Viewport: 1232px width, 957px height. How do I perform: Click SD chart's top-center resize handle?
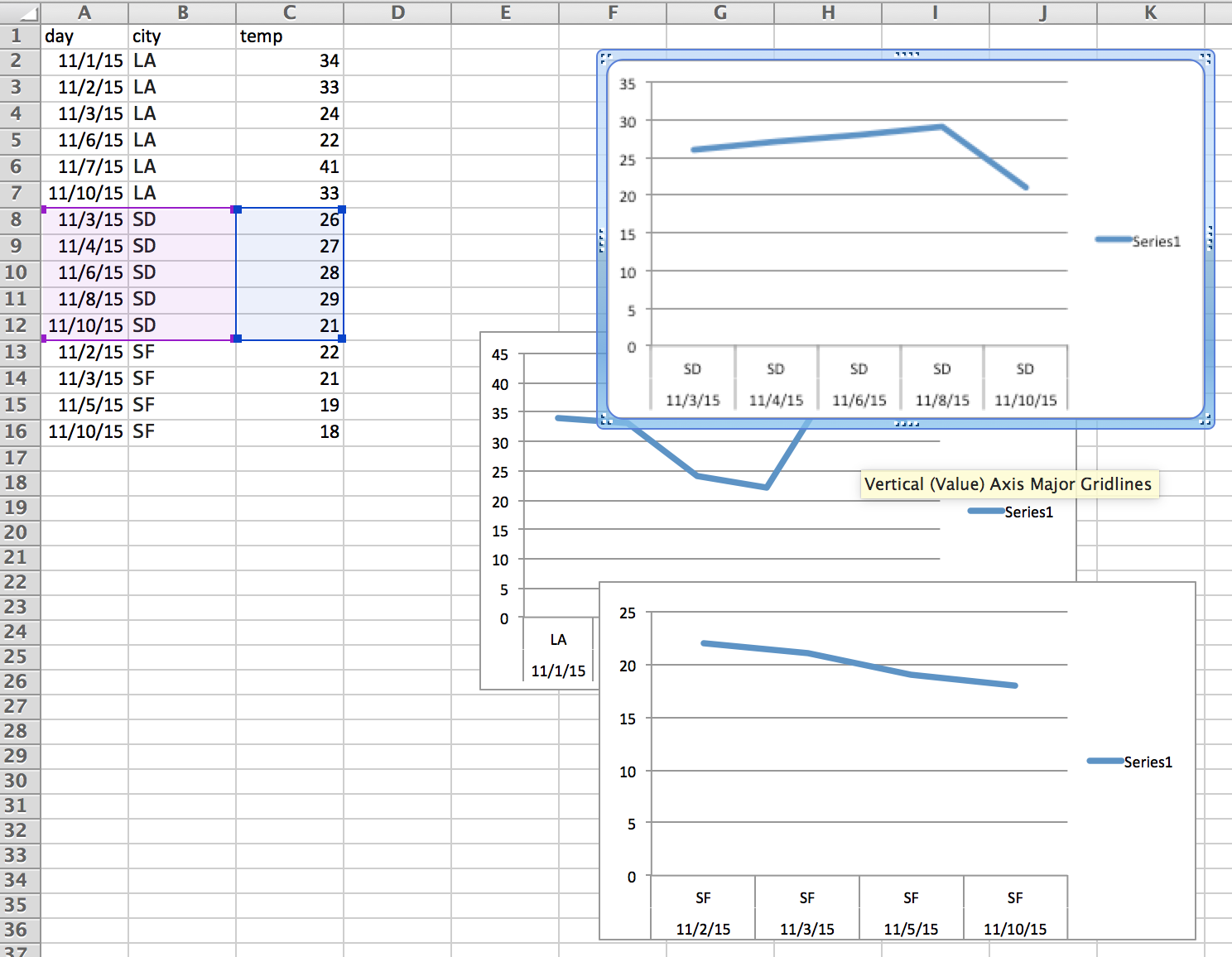pos(907,54)
